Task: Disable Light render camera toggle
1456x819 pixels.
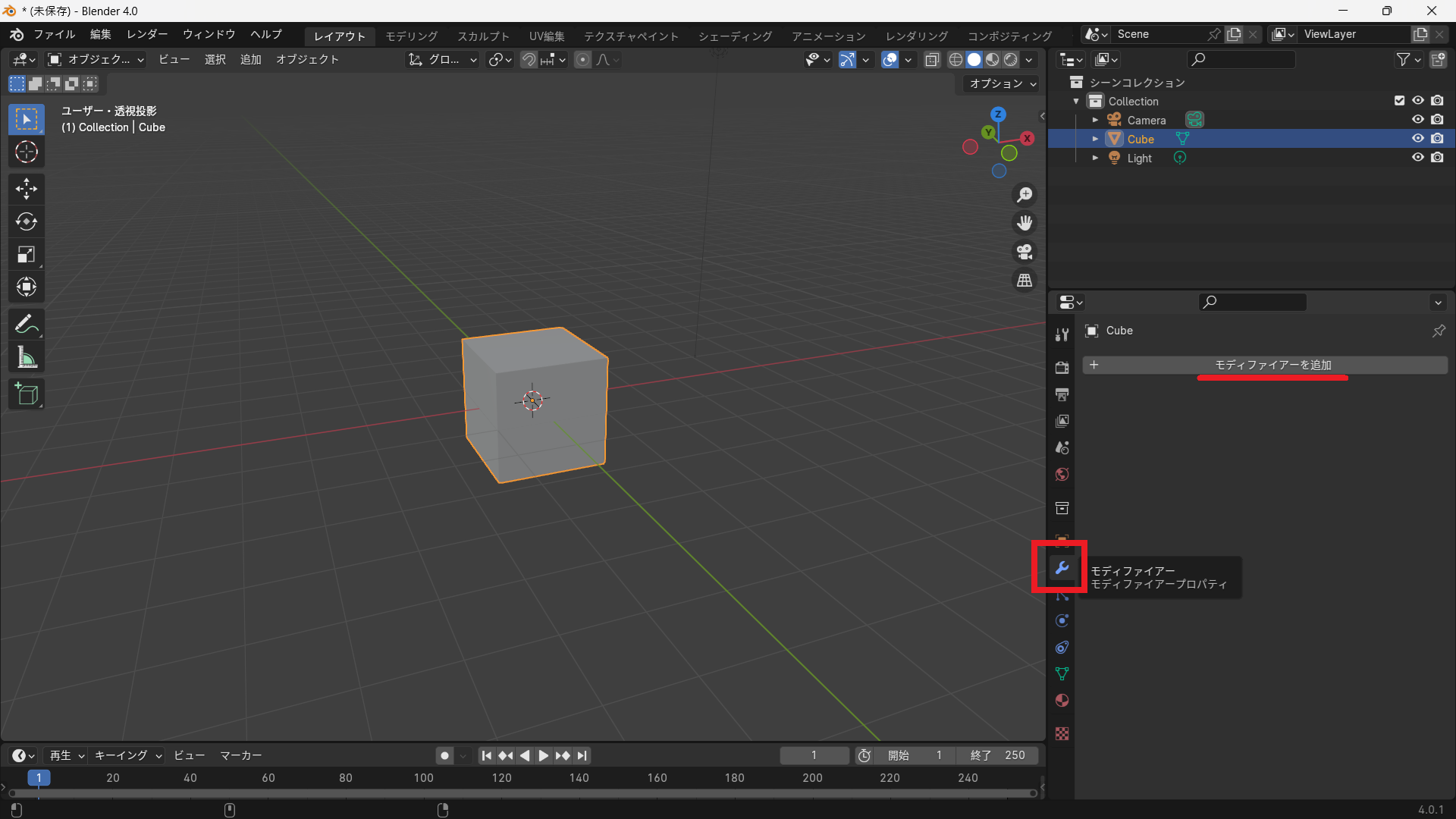Action: [x=1437, y=158]
